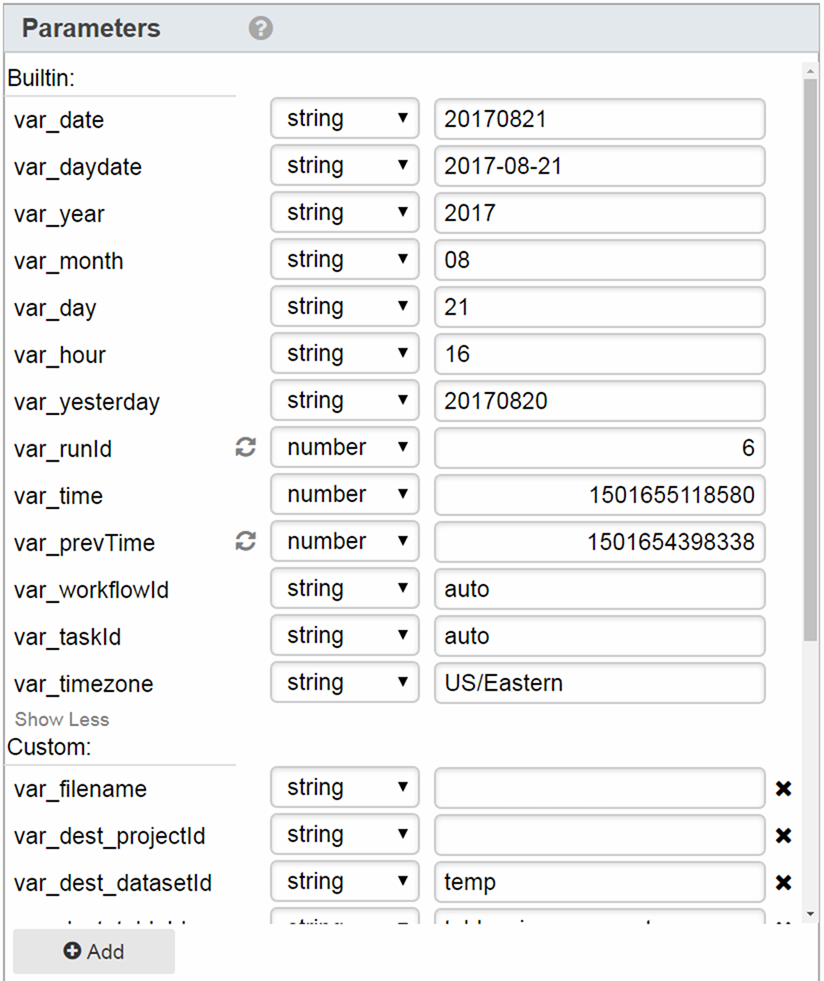
Task: Remove the var_dest_projectId parameter
Action: click(783, 835)
